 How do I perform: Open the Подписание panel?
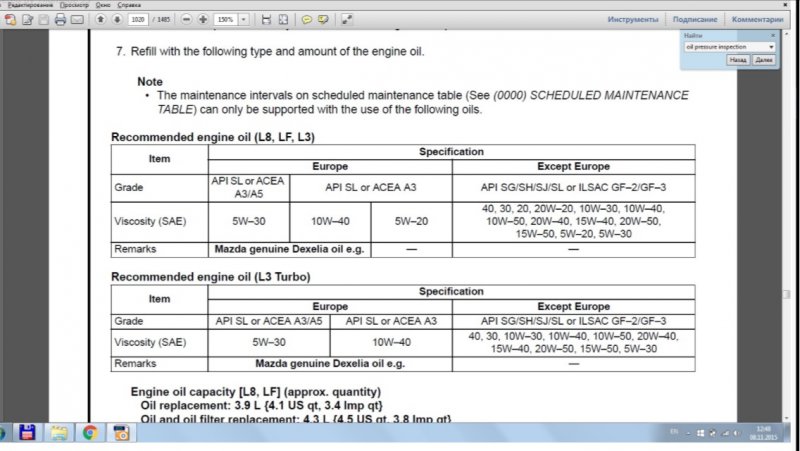click(x=695, y=19)
